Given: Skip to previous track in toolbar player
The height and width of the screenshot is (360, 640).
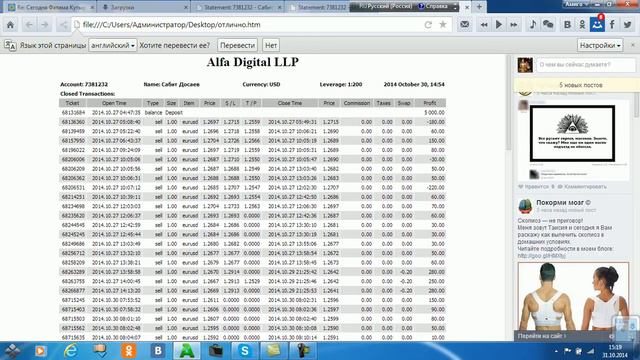Looking at the screenshot, I should 484,25.
